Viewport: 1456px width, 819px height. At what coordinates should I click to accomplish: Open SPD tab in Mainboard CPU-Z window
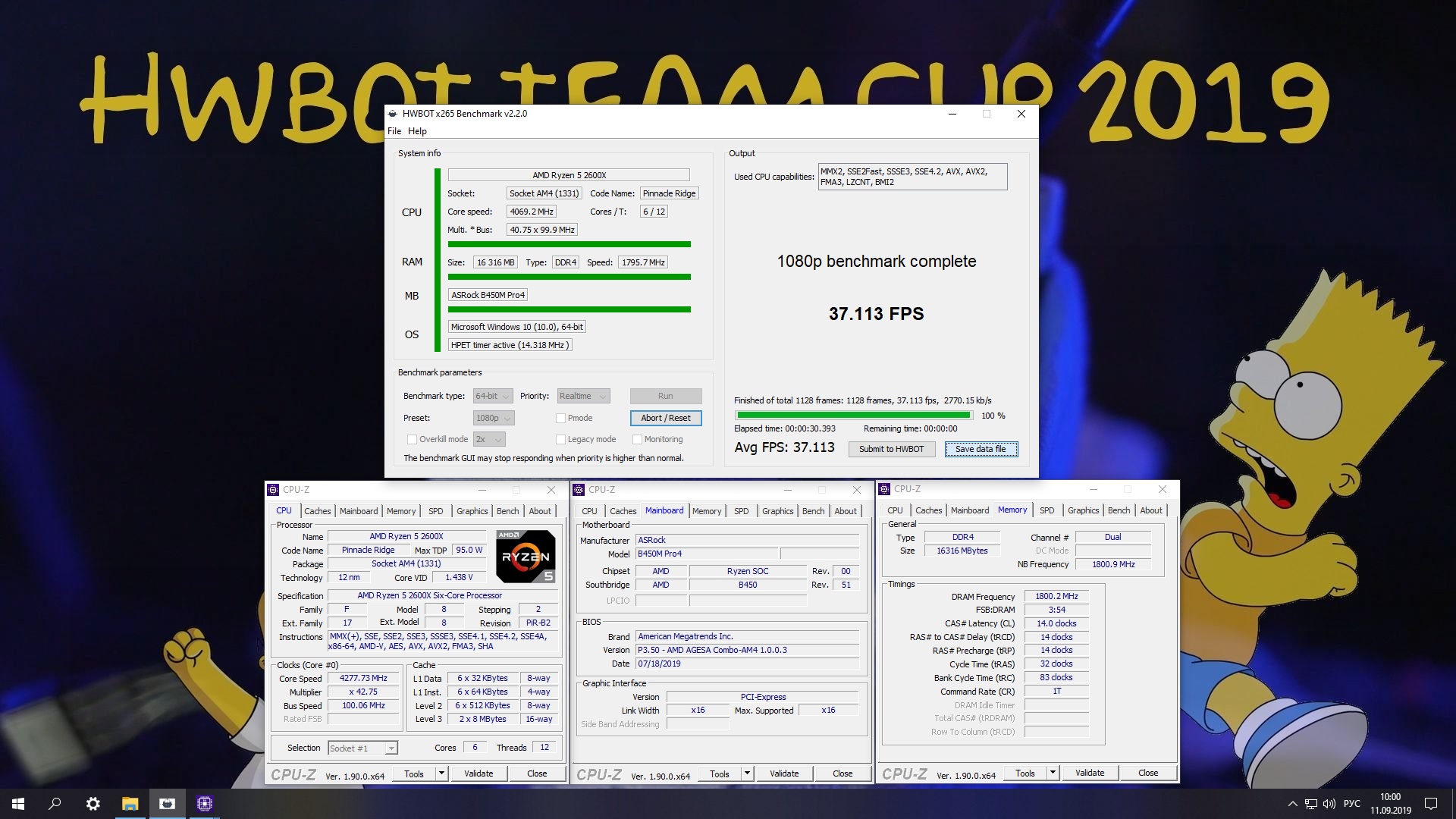pyautogui.click(x=742, y=511)
